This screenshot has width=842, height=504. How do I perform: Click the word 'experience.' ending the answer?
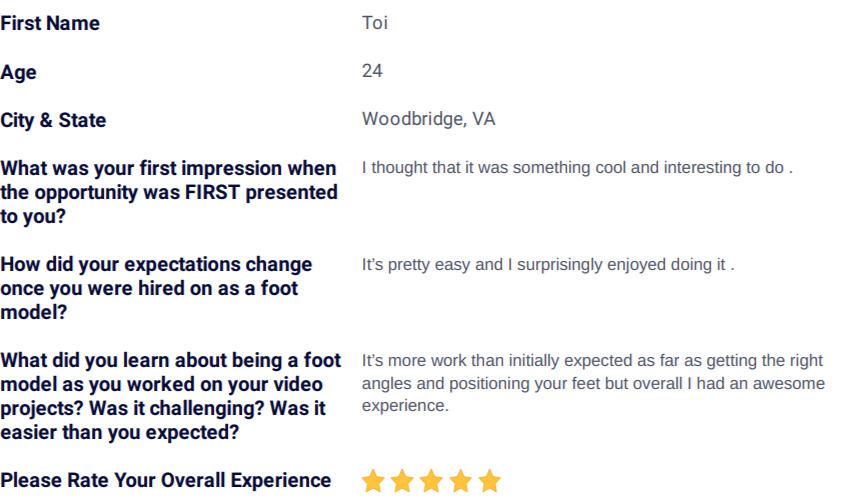tap(405, 406)
